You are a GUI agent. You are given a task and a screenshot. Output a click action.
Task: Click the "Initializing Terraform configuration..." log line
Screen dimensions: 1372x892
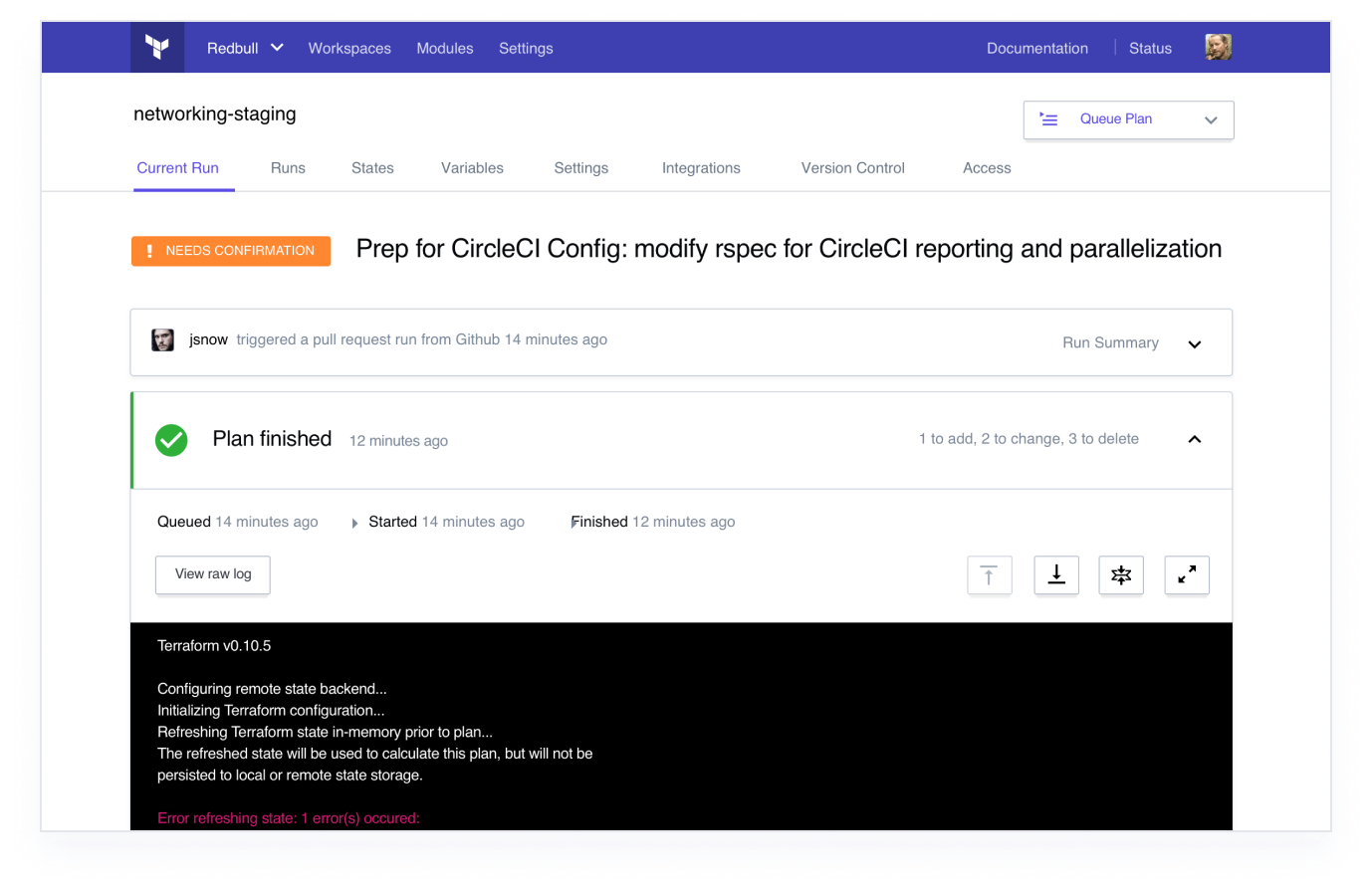(x=271, y=711)
